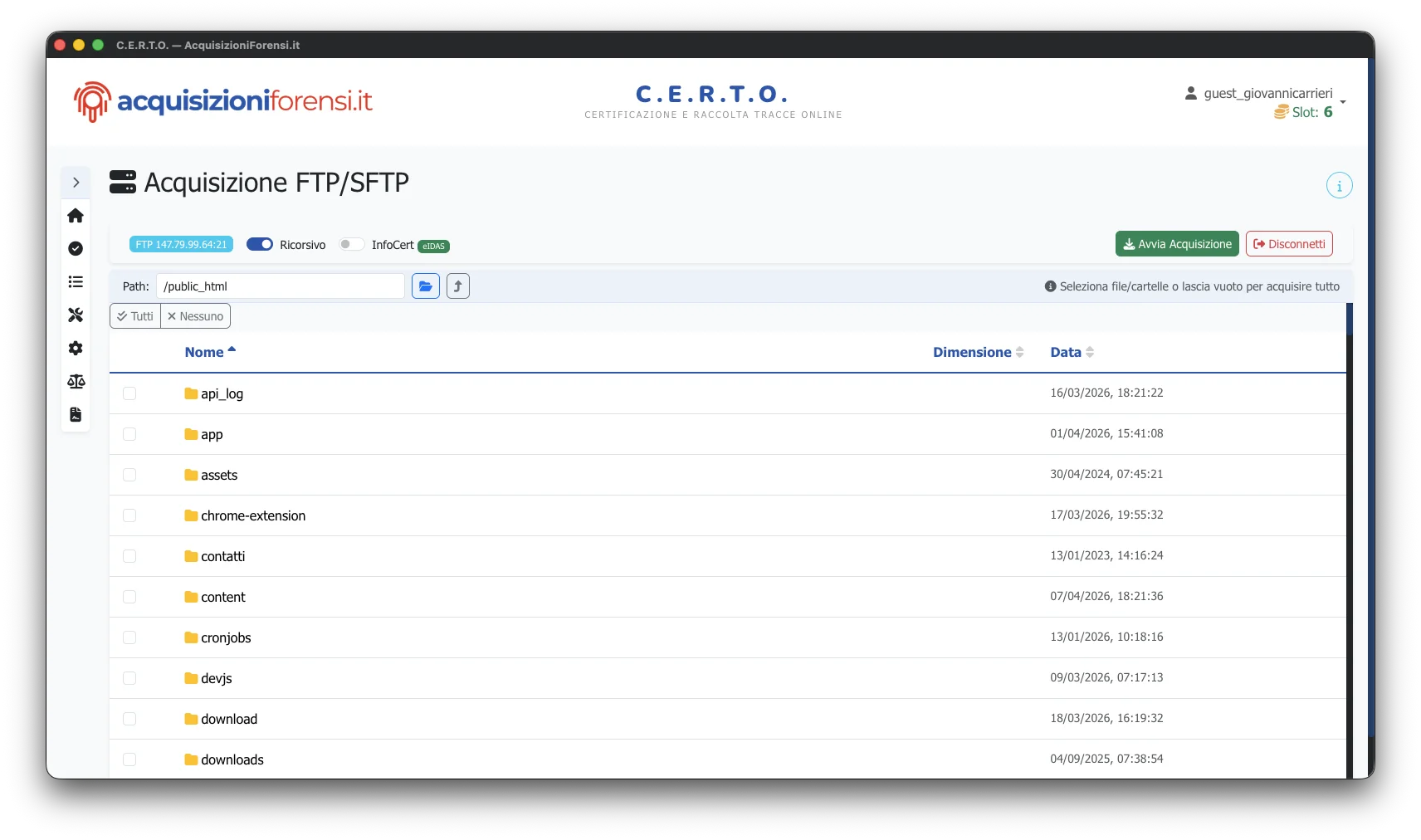Click inside the Path input field

[x=280, y=286]
